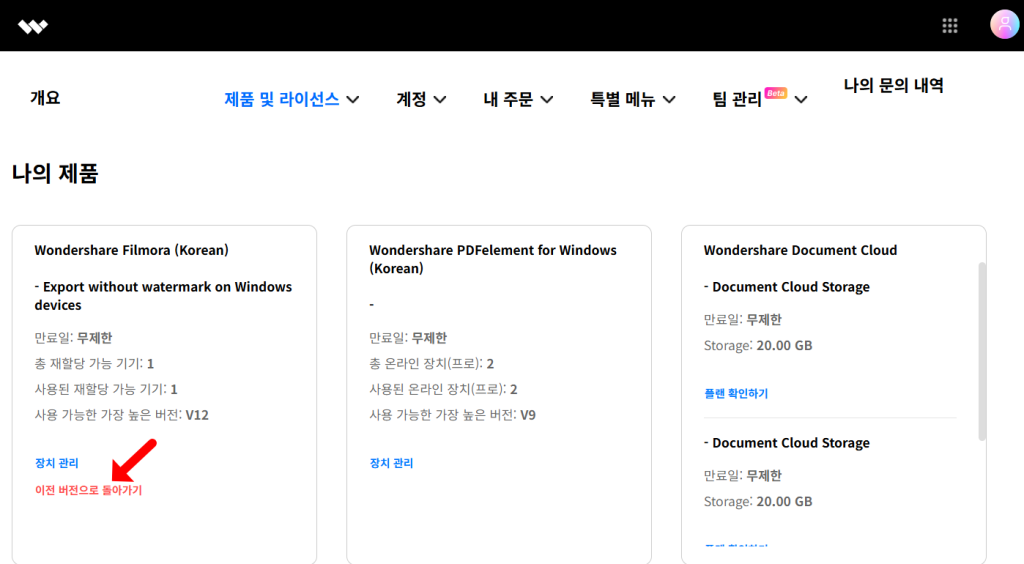Click the Beta badge on 팀 관리
This screenshot has height=564, width=1024.
776,93
